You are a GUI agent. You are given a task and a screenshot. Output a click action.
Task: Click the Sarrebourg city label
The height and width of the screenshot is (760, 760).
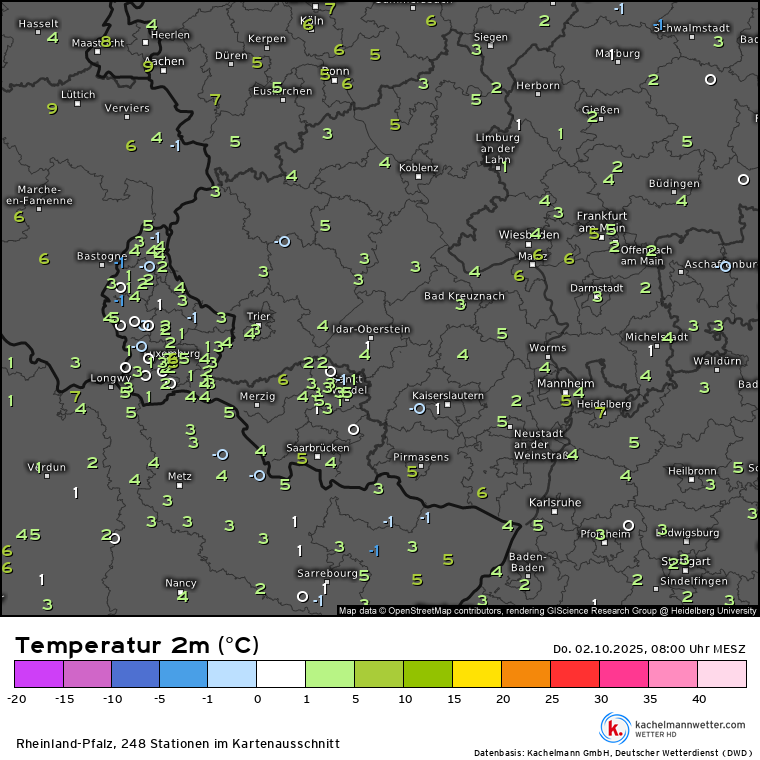[x=327, y=573]
